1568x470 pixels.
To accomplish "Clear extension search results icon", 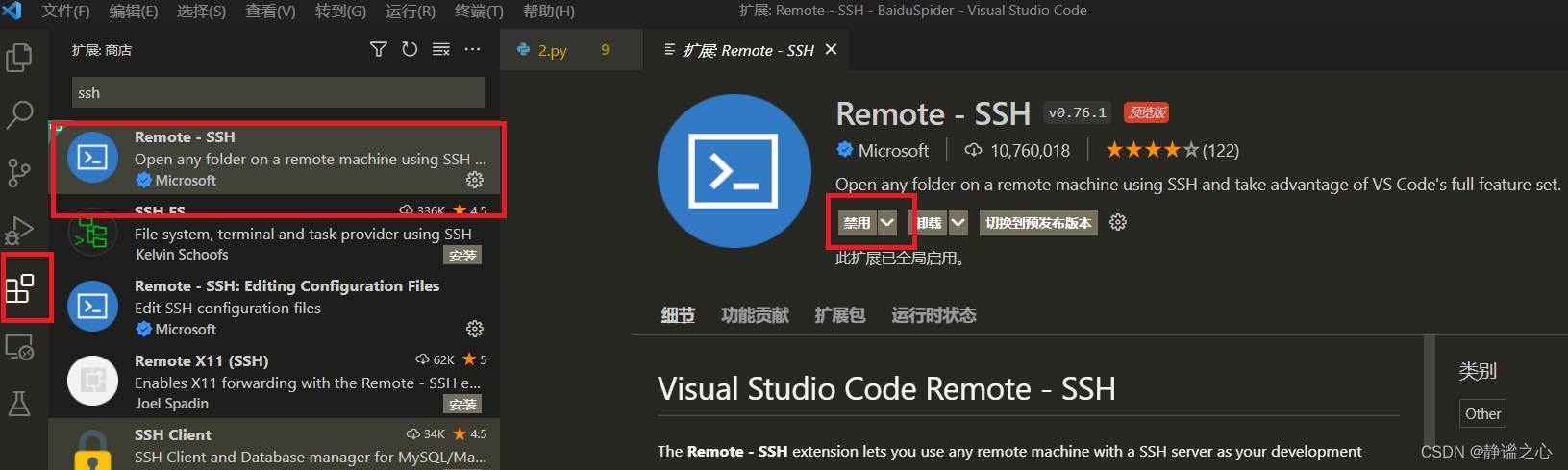I will [x=441, y=49].
